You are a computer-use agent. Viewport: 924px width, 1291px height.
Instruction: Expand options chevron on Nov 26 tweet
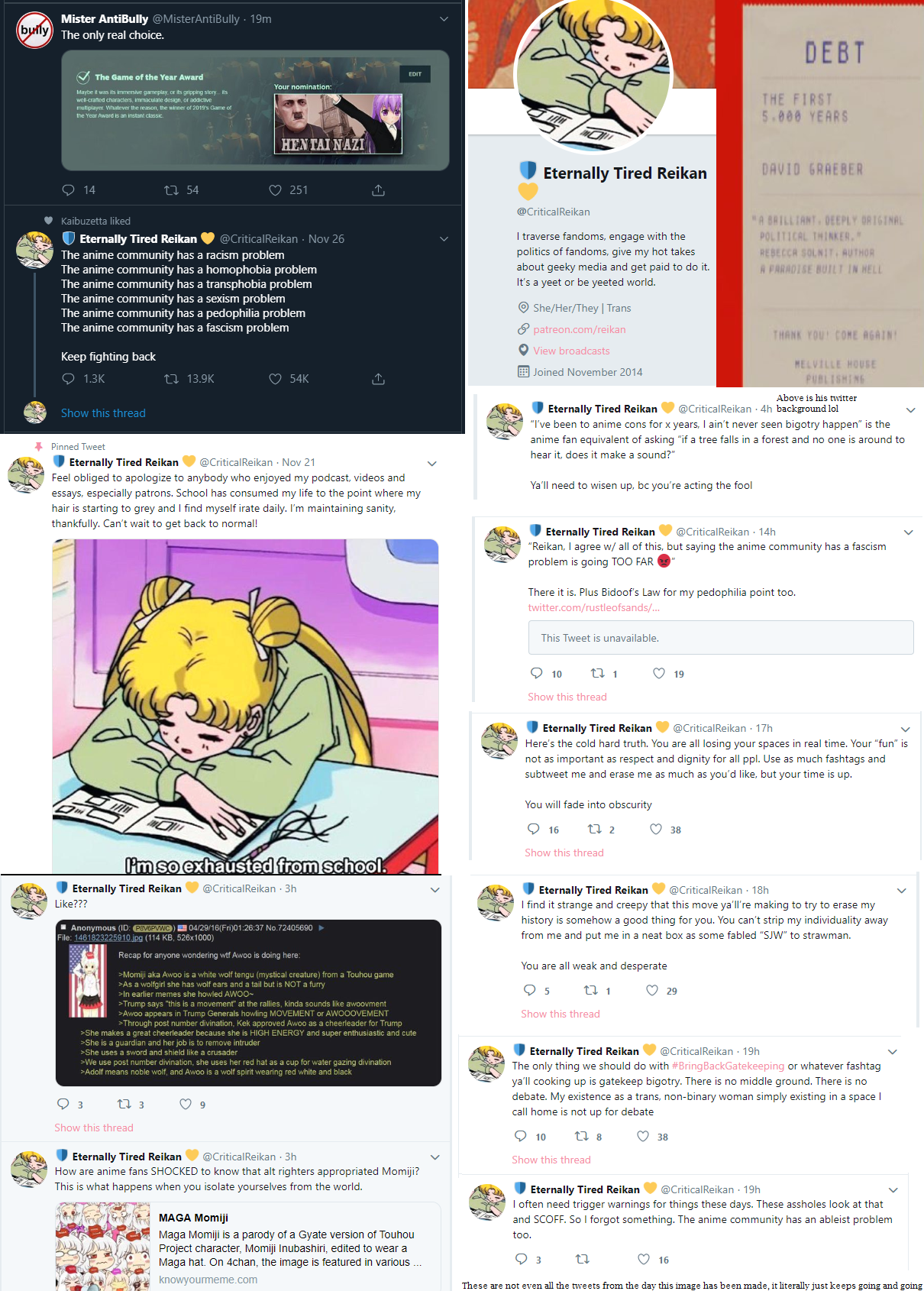click(x=444, y=239)
